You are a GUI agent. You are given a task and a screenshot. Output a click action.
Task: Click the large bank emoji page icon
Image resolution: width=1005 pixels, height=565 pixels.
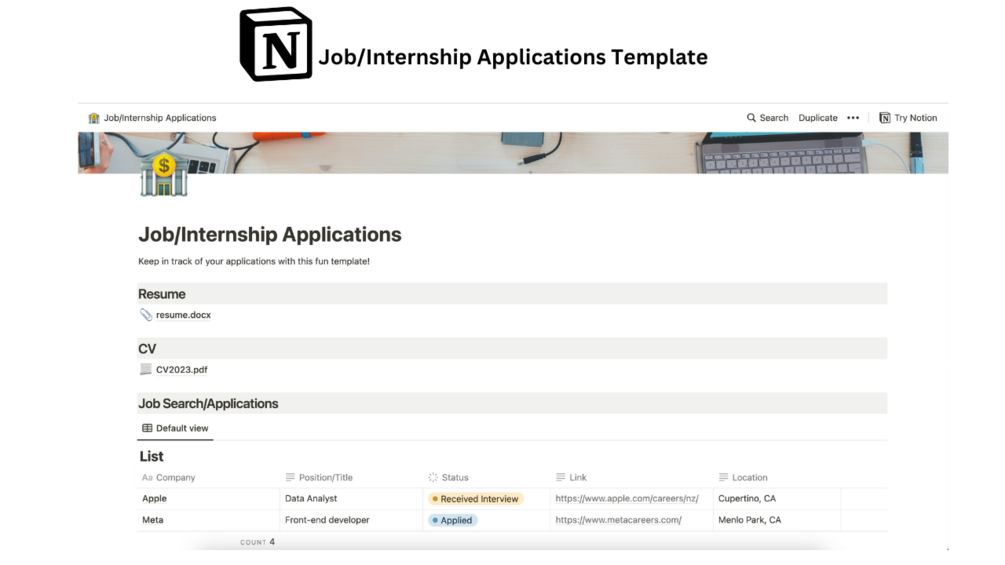(164, 175)
